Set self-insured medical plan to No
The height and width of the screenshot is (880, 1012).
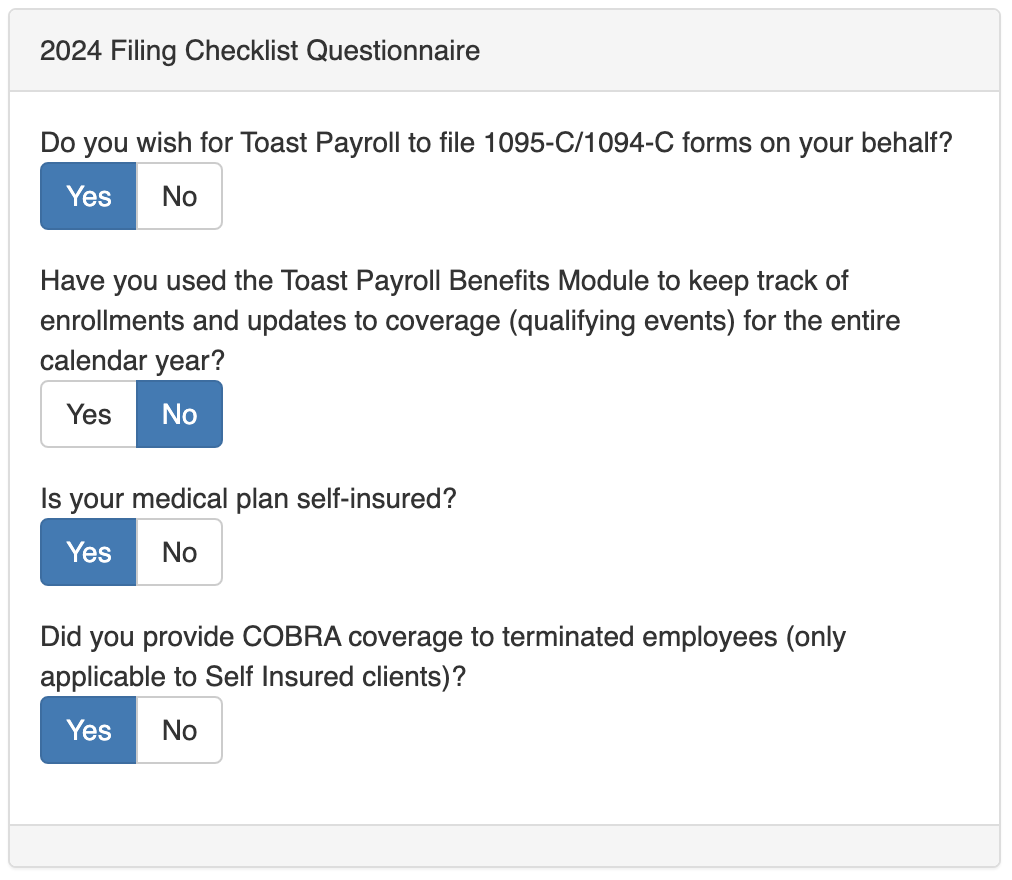(x=179, y=552)
